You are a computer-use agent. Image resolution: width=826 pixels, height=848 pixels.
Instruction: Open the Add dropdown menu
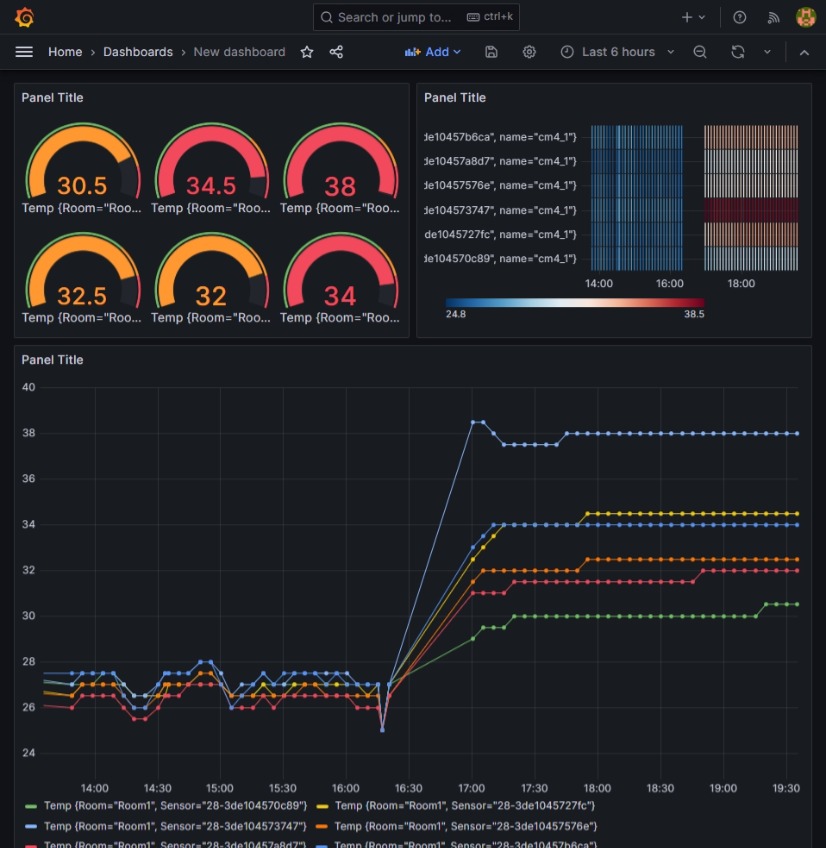[433, 52]
